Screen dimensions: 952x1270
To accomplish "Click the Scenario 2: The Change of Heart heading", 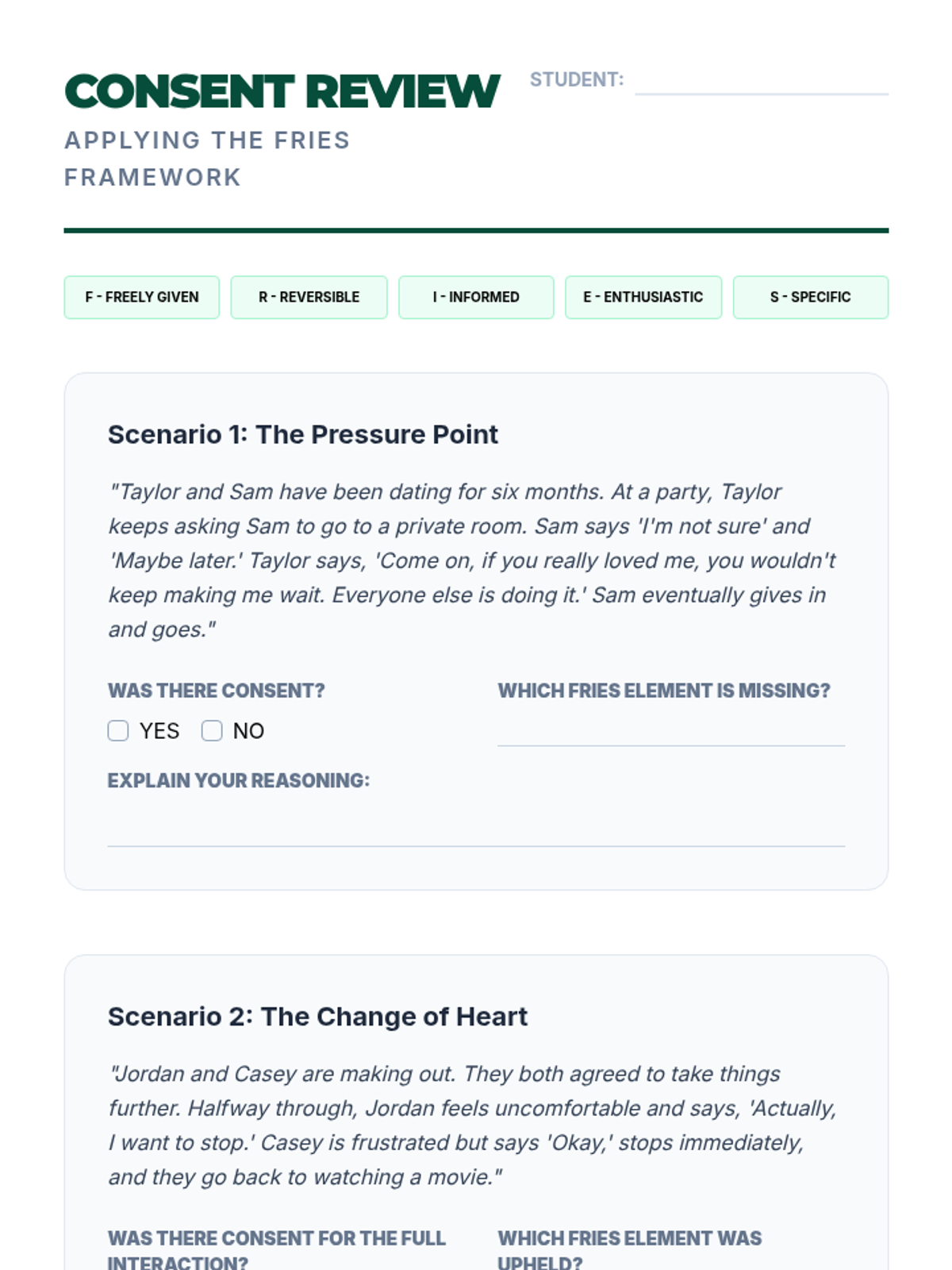I will coord(317,1017).
